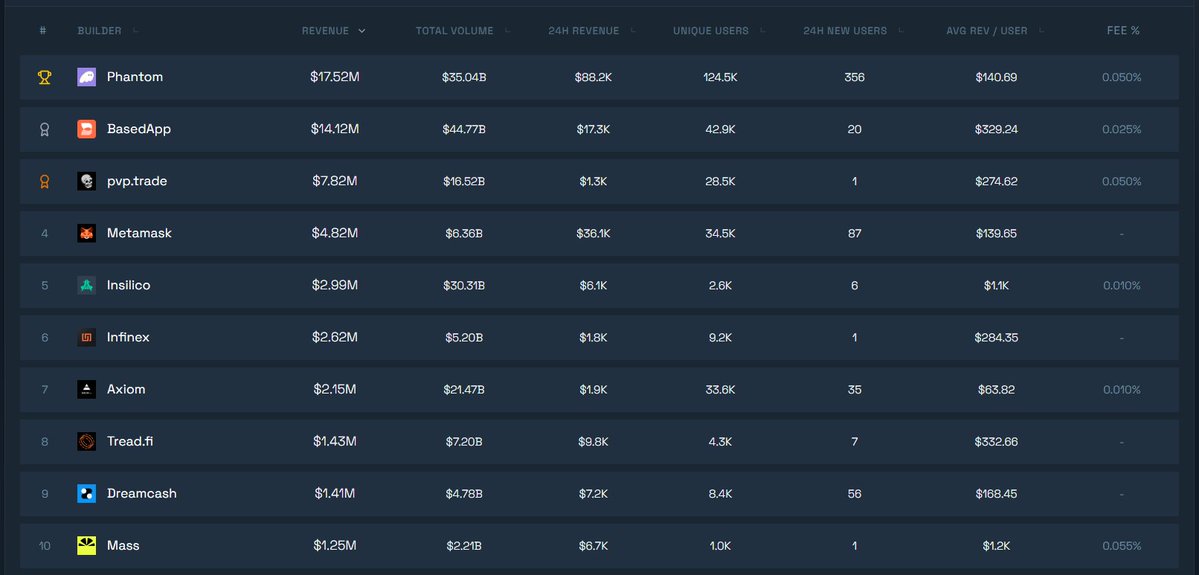
Task: Click 24H revenue $88.2K for Phantom
Action: point(592,77)
